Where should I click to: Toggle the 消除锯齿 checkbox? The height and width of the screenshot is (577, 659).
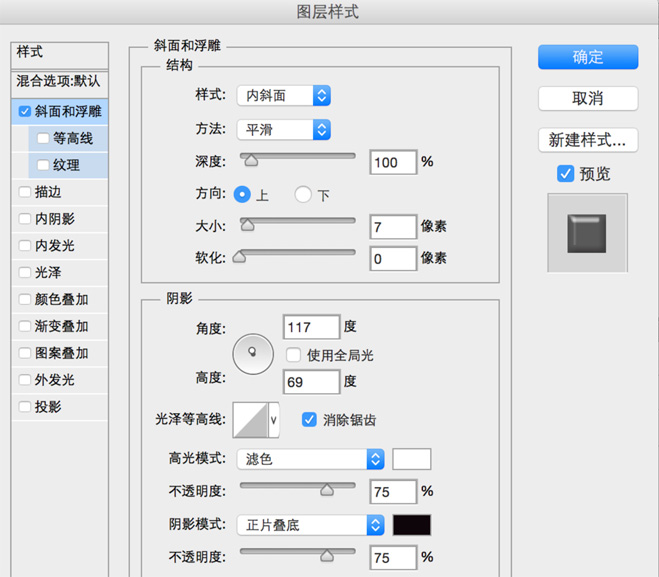(309, 420)
